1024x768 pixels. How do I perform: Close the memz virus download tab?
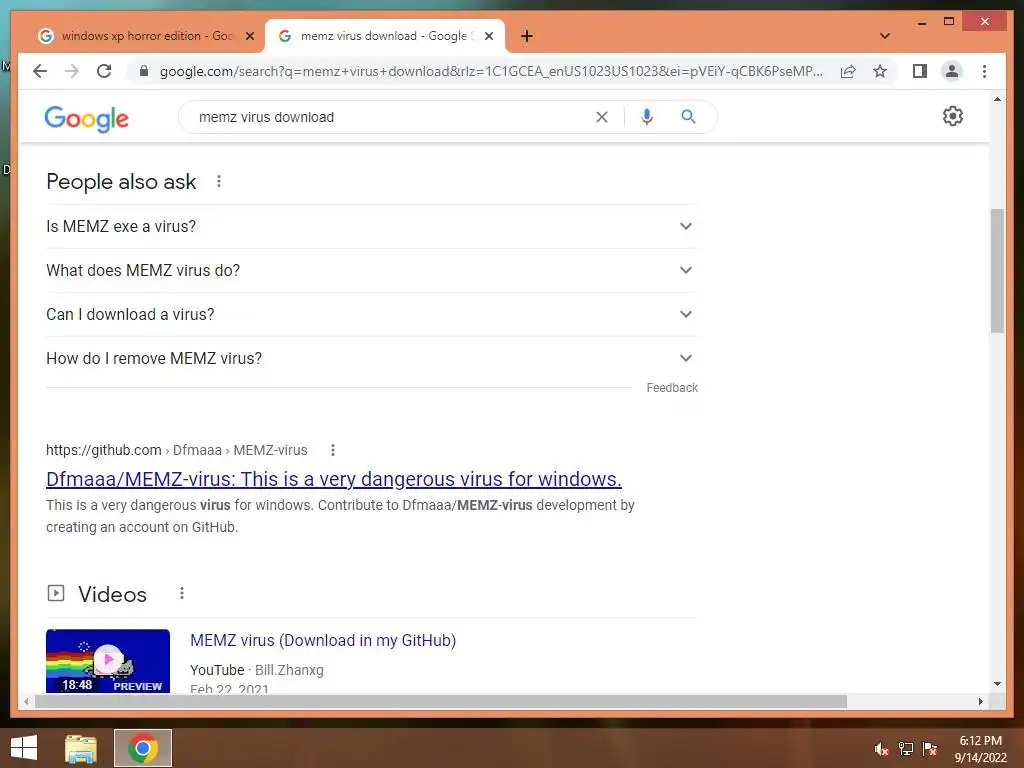(x=488, y=36)
